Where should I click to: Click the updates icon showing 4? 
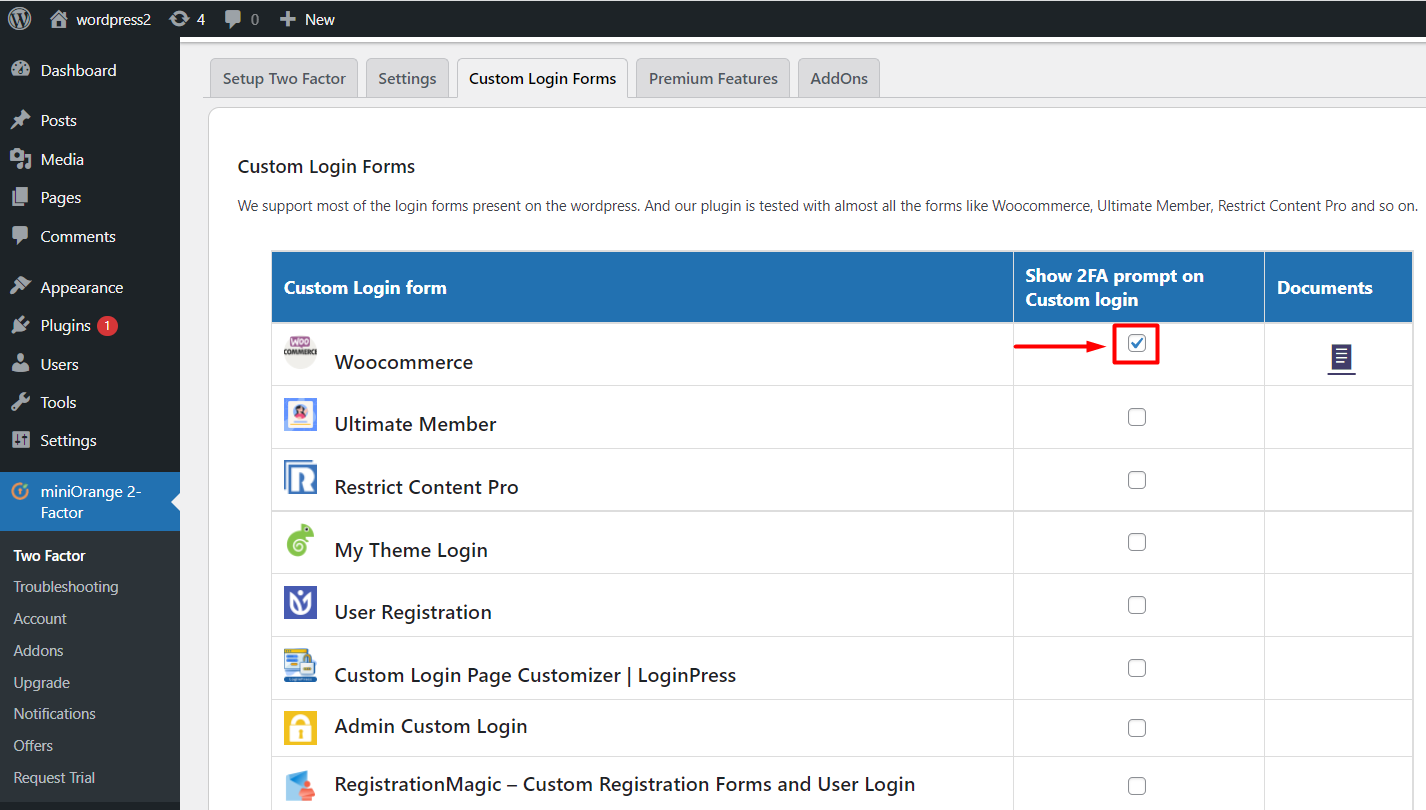click(x=180, y=19)
